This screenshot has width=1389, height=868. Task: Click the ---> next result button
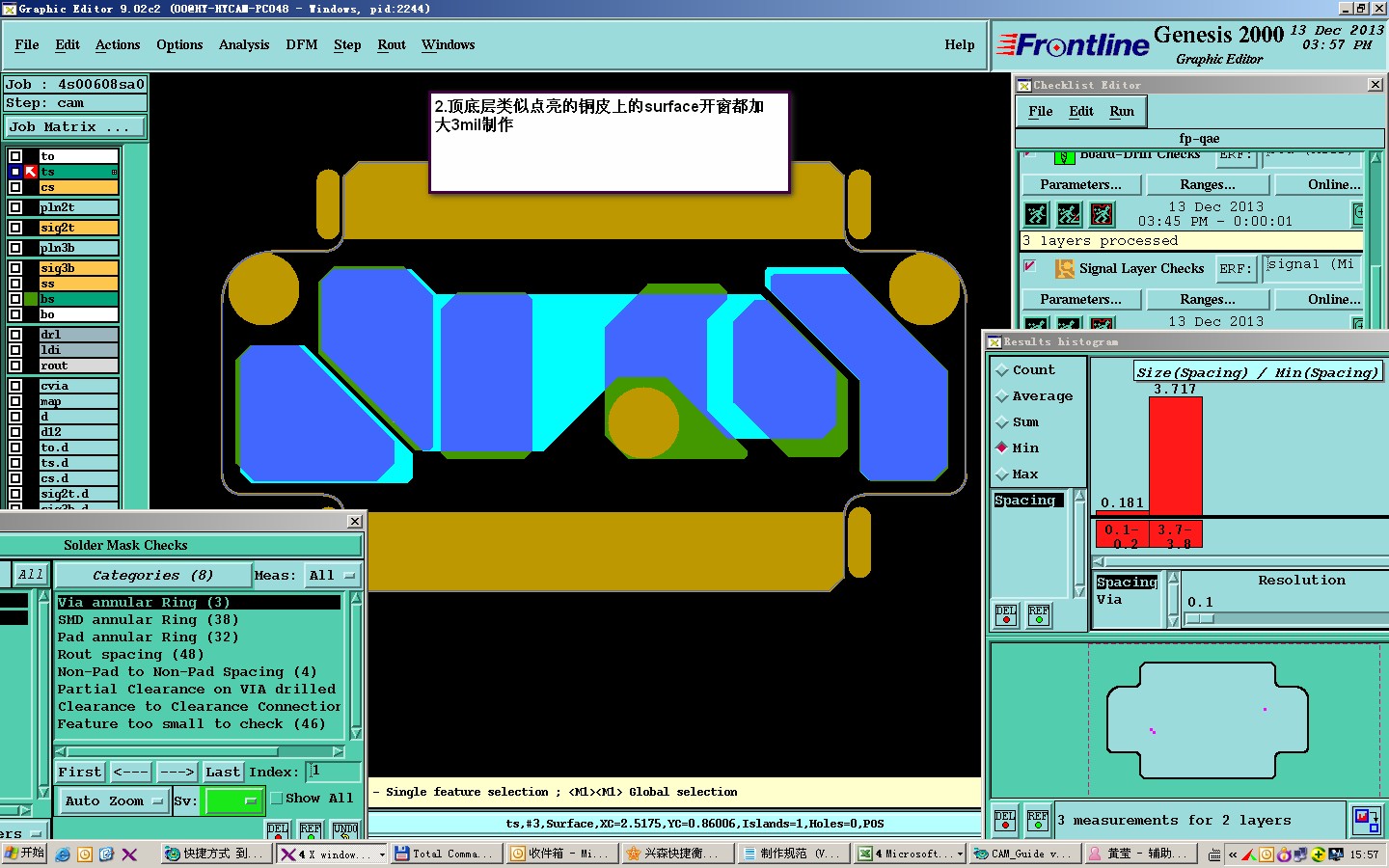(x=177, y=773)
